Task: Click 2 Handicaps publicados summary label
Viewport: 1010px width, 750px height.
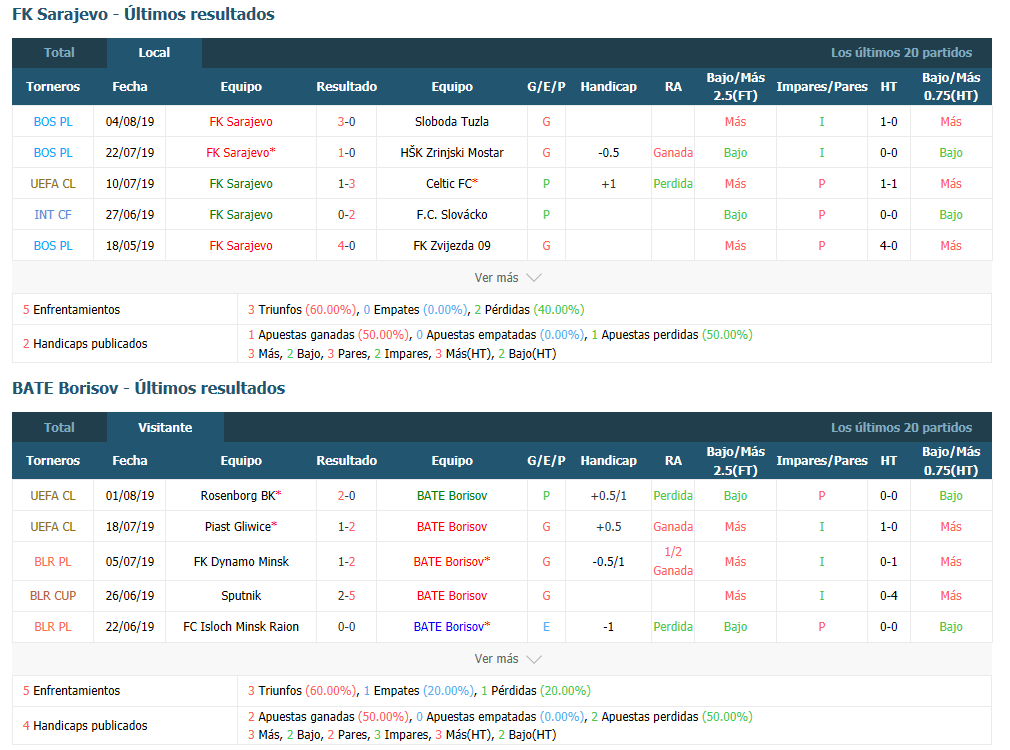Action: coord(85,343)
